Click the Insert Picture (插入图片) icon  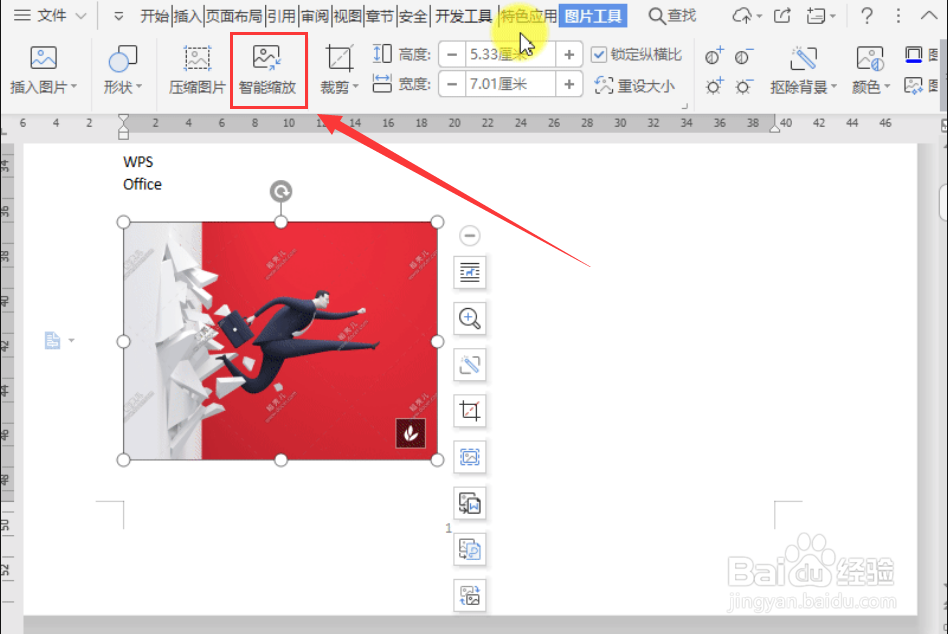[44, 58]
